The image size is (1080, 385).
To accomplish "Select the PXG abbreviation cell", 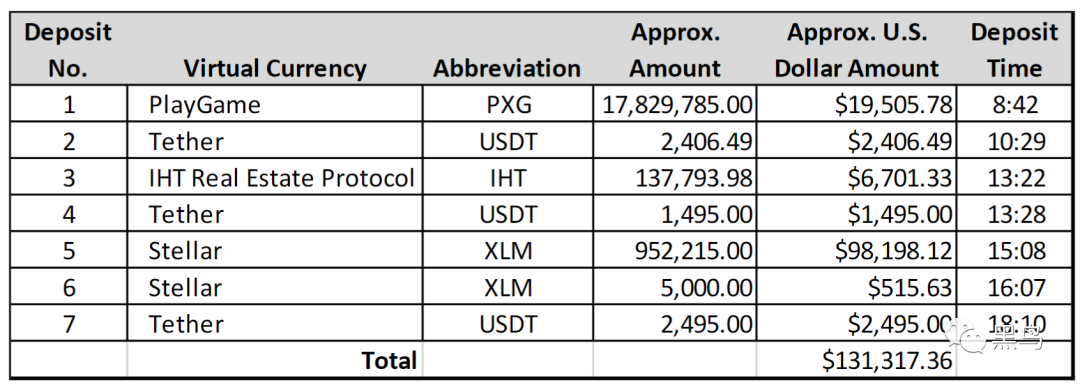I will (x=507, y=104).
